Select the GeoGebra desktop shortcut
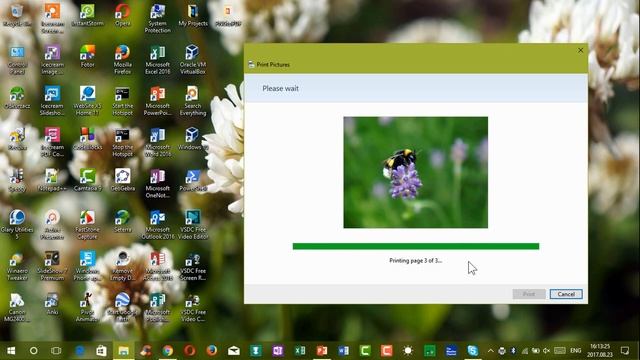This screenshot has width=640, height=360. 122,180
